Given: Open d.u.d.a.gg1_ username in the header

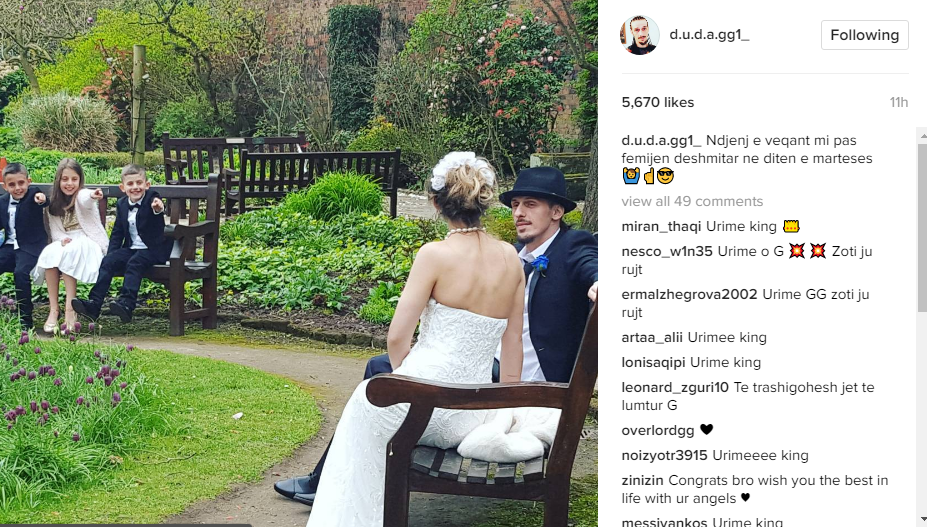Looking at the screenshot, I should coord(709,35).
